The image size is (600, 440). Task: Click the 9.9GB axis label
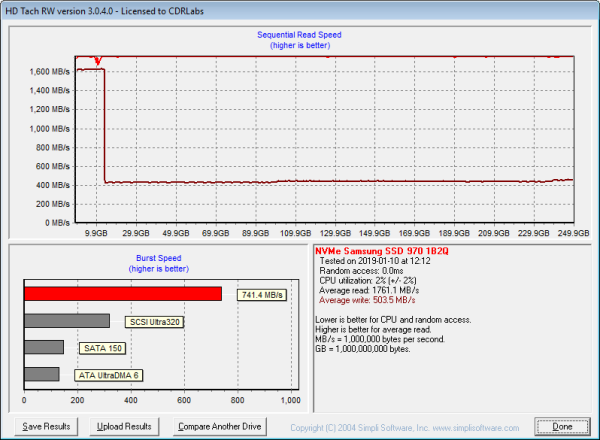(x=96, y=233)
